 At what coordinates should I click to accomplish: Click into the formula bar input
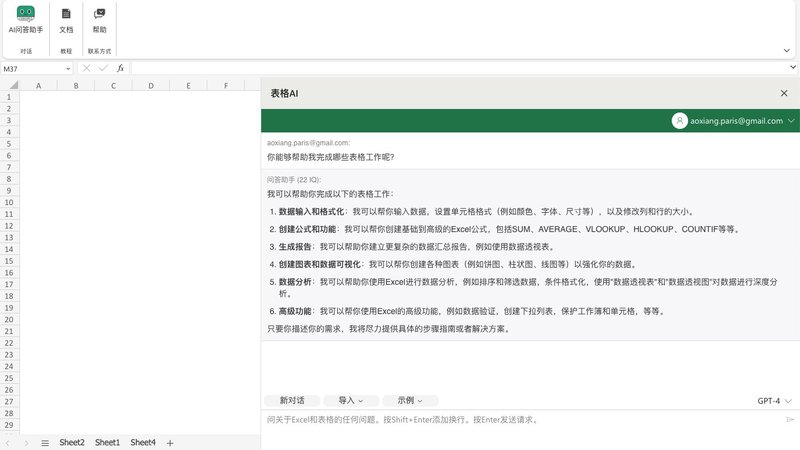point(459,68)
